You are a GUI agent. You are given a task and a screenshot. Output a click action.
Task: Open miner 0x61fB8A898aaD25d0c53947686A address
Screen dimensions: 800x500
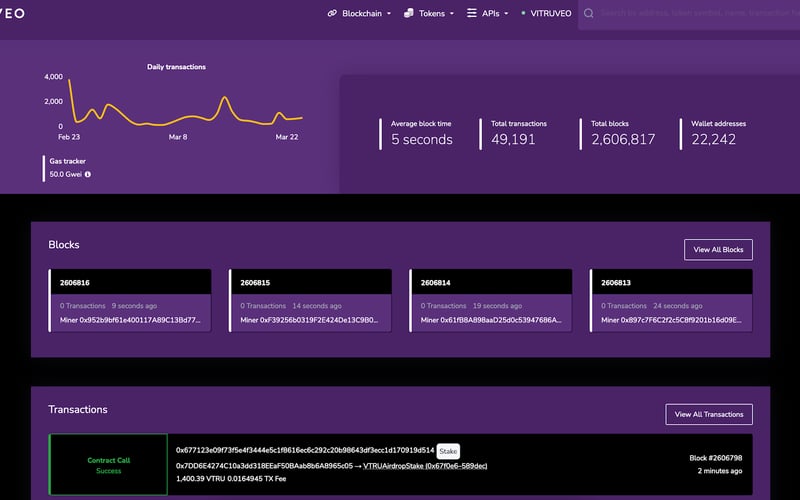[501, 320]
